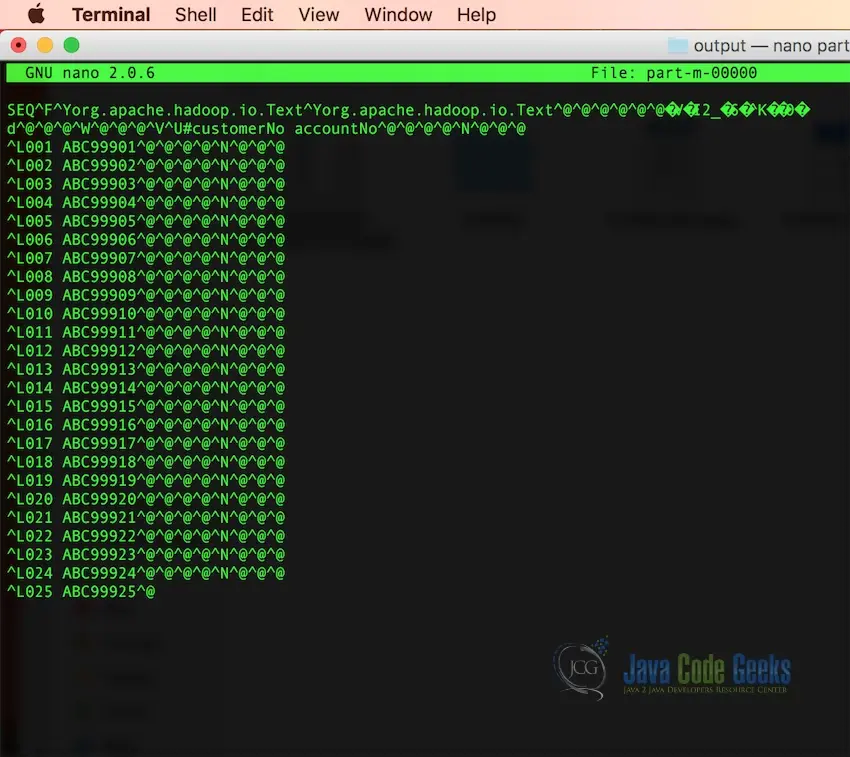850x757 pixels.
Task: Place cursor on row 'ABC99923'
Action: (145, 554)
